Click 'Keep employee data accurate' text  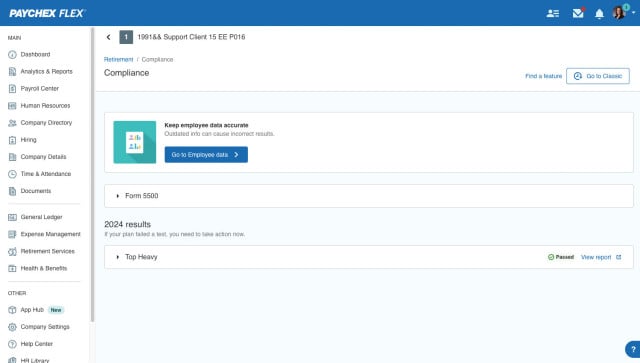(206, 125)
